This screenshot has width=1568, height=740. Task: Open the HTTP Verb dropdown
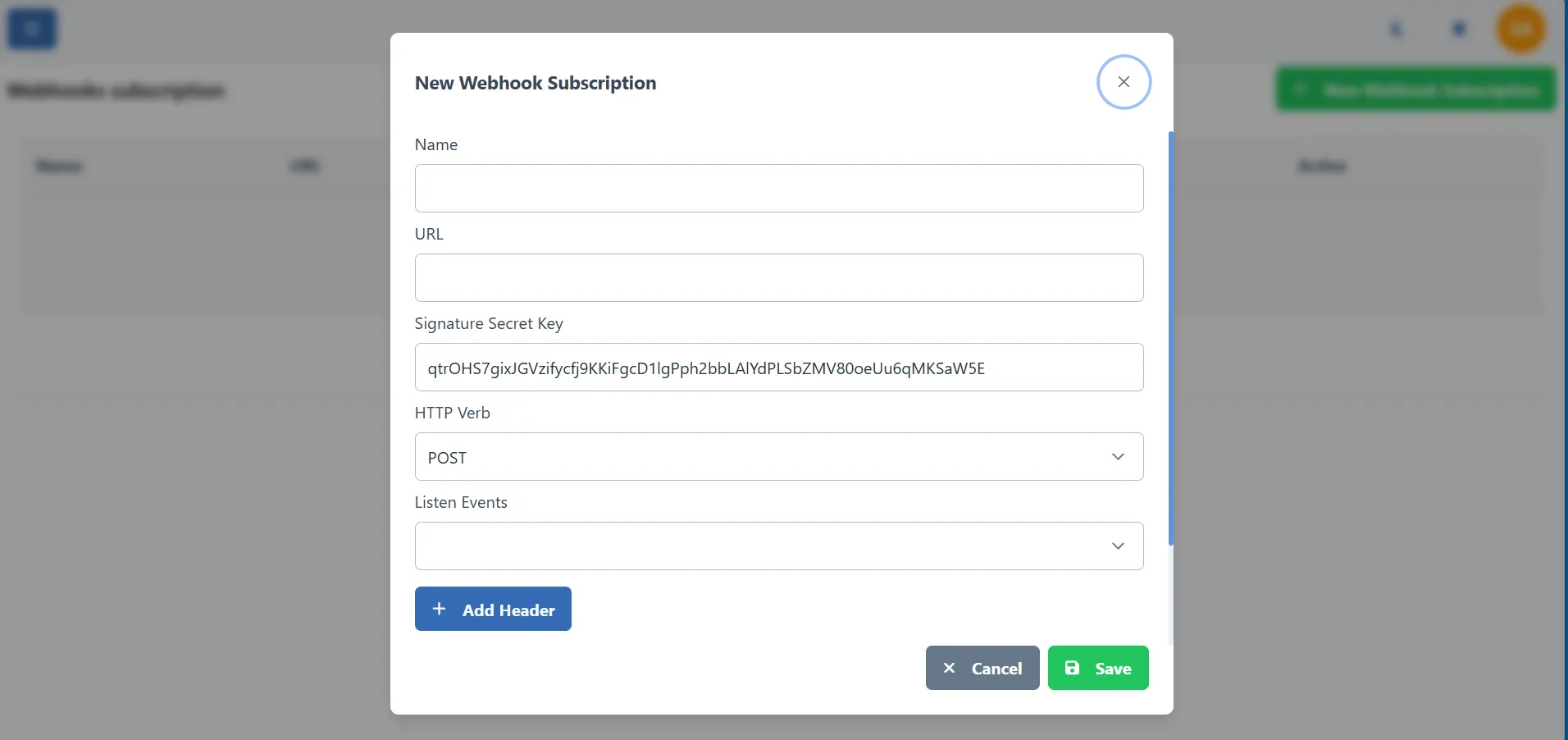coord(777,456)
